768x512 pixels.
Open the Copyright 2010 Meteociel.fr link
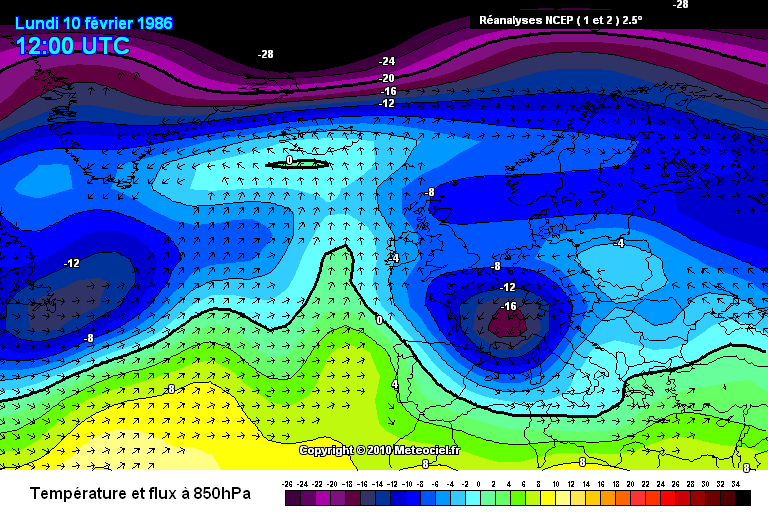click(x=380, y=450)
